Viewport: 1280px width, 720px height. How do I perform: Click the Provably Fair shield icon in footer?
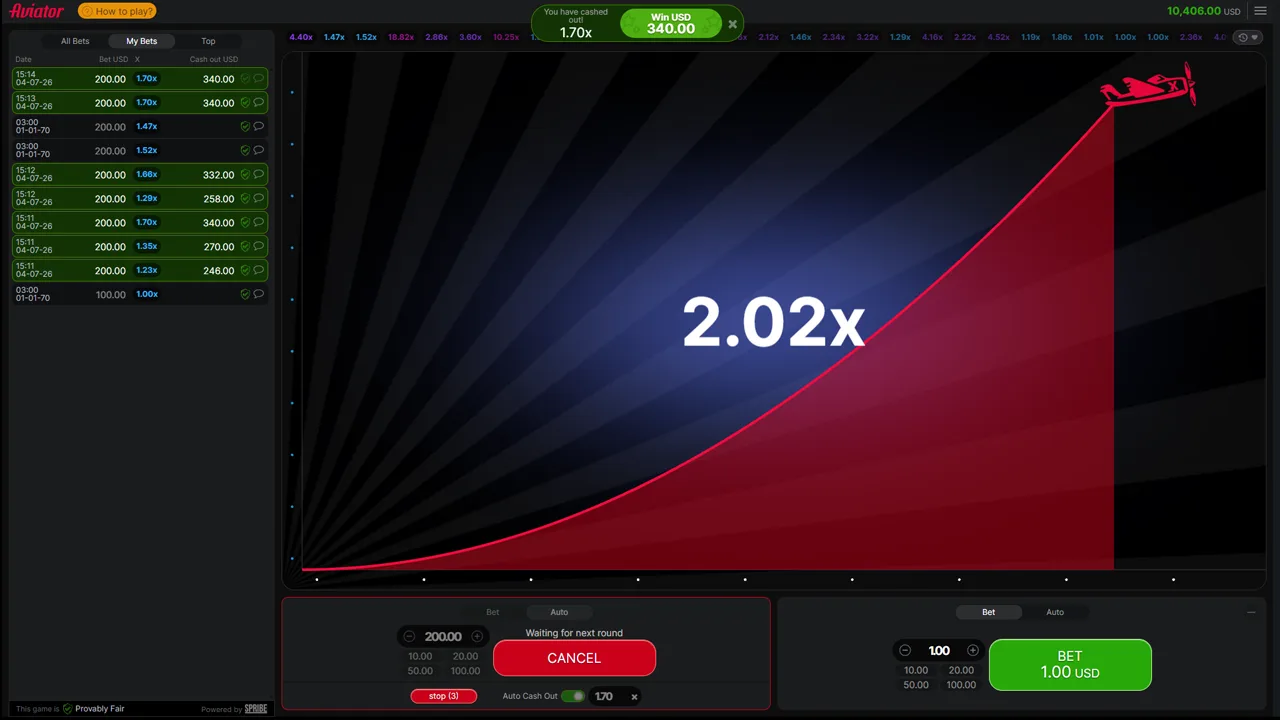tap(68, 709)
